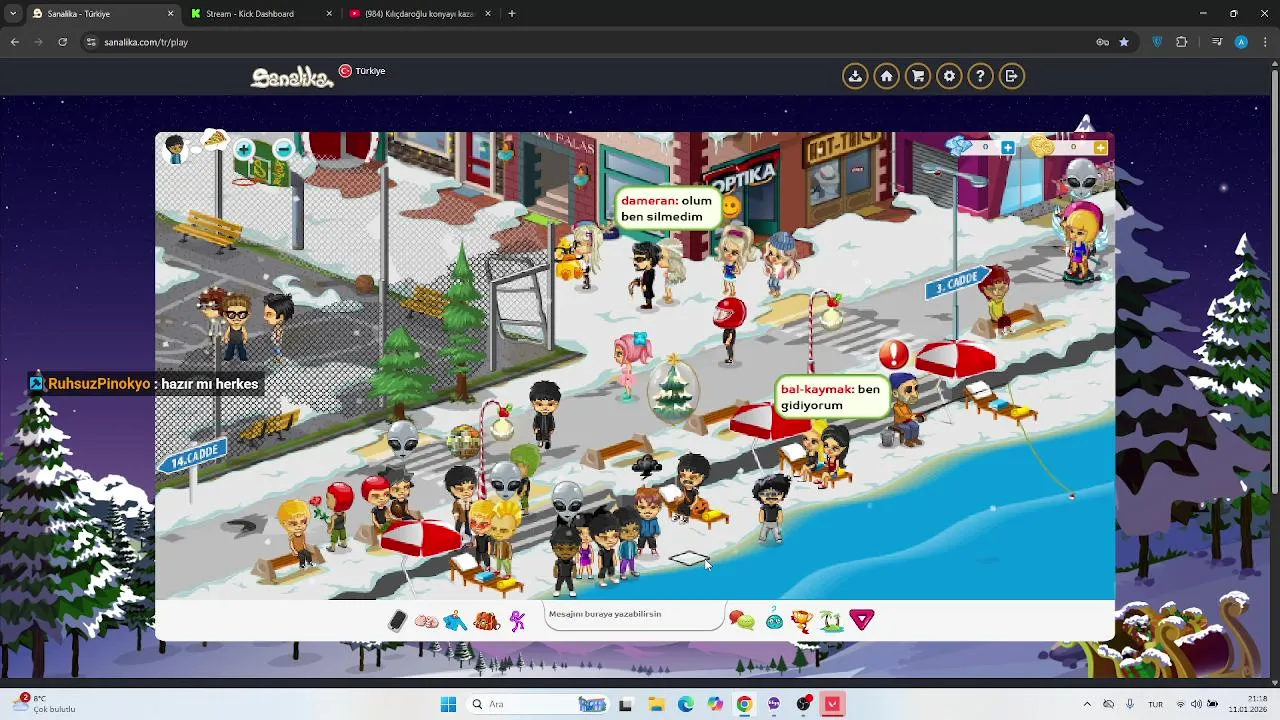Screen dimensions: 1280x720
Task: Click bal-kaymak's chat bubble
Action: [x=830, y=397]
